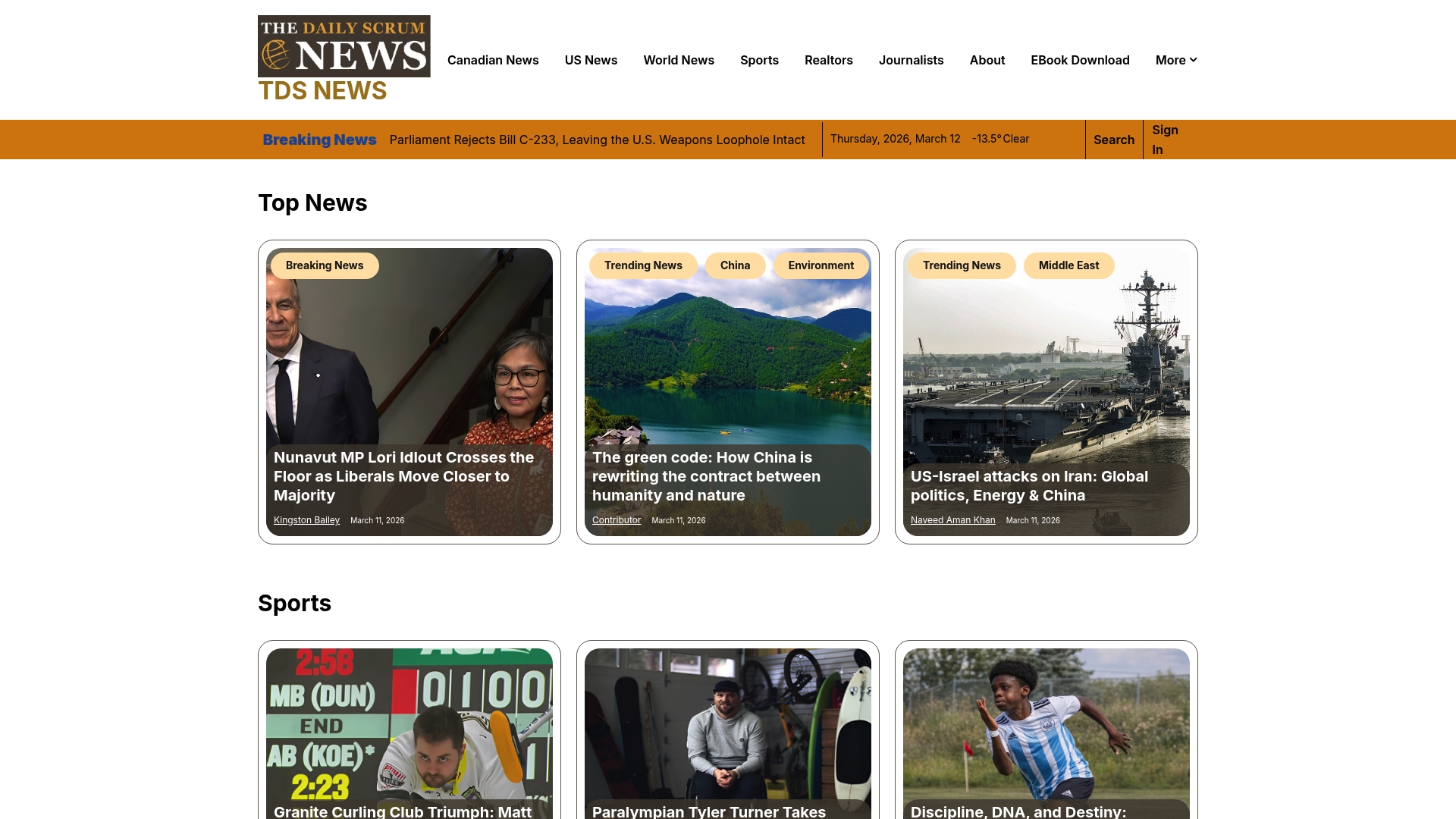The image size is (1456, 819).
Task: Open Canadian News section
Action: (493, 60)
